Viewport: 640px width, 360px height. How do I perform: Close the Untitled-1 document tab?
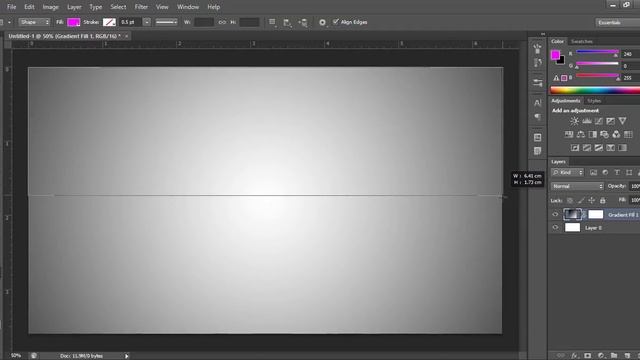tap(127, 36)
